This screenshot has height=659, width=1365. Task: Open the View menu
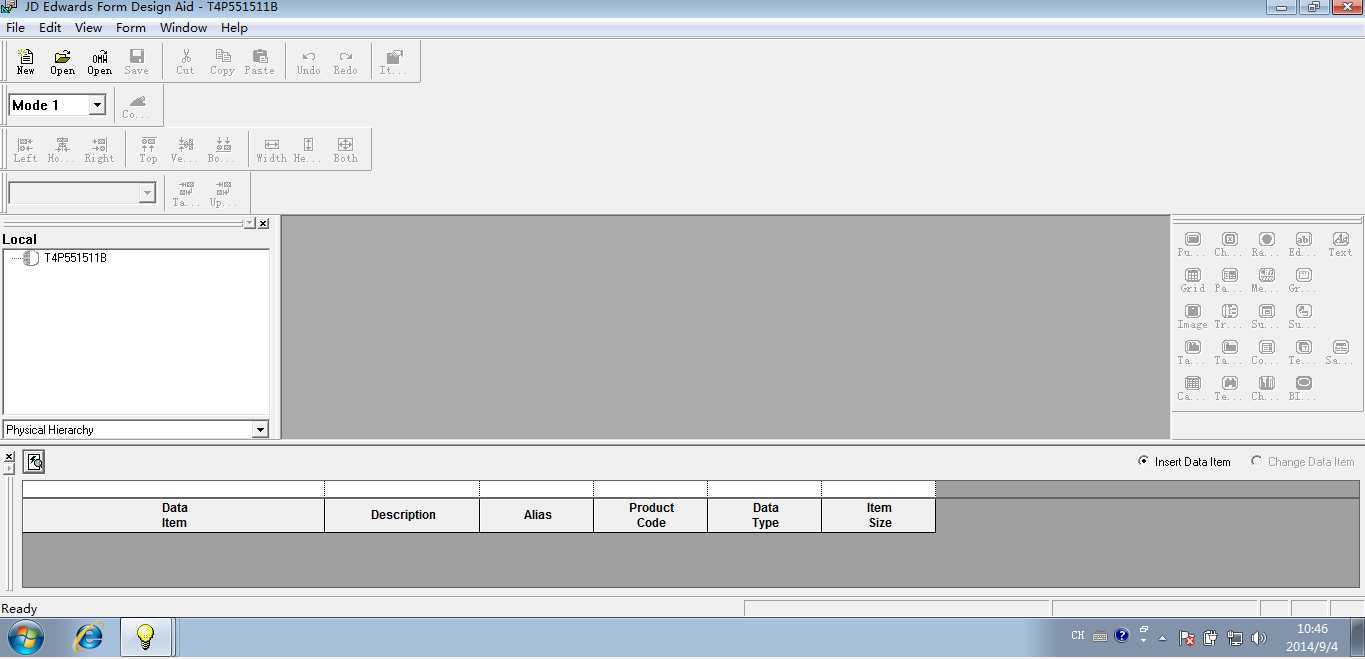point(88,28)
